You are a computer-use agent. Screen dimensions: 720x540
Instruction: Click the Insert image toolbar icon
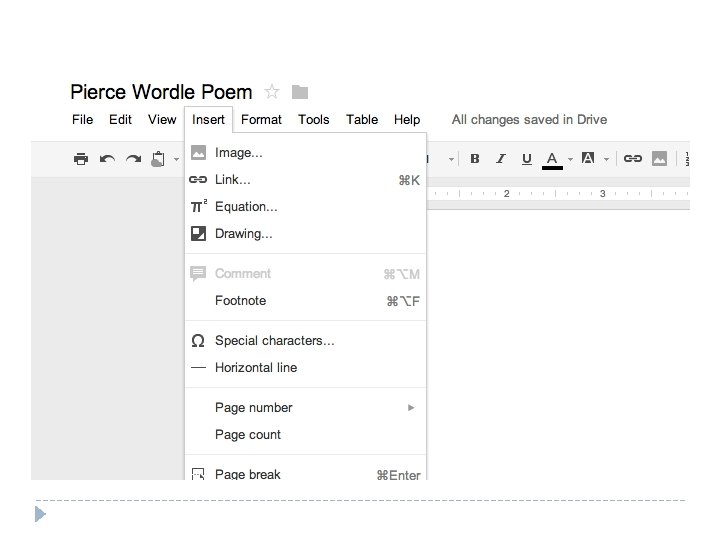click(x=659, y=159)
